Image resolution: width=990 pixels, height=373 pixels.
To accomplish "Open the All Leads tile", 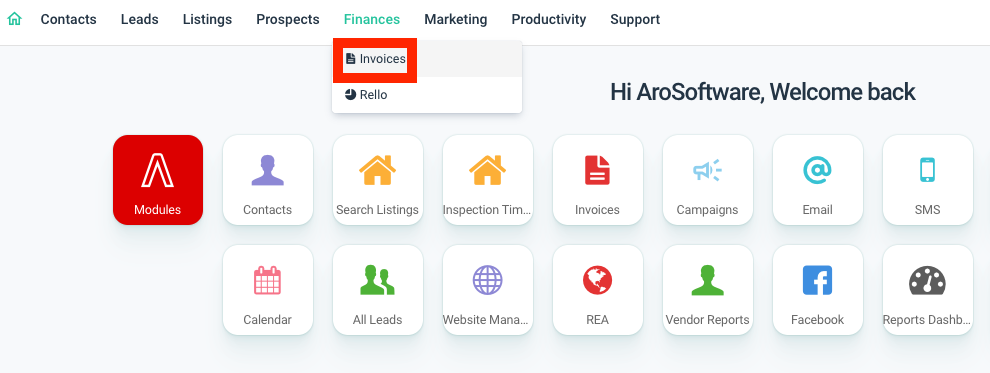I will tap(378, 290).
